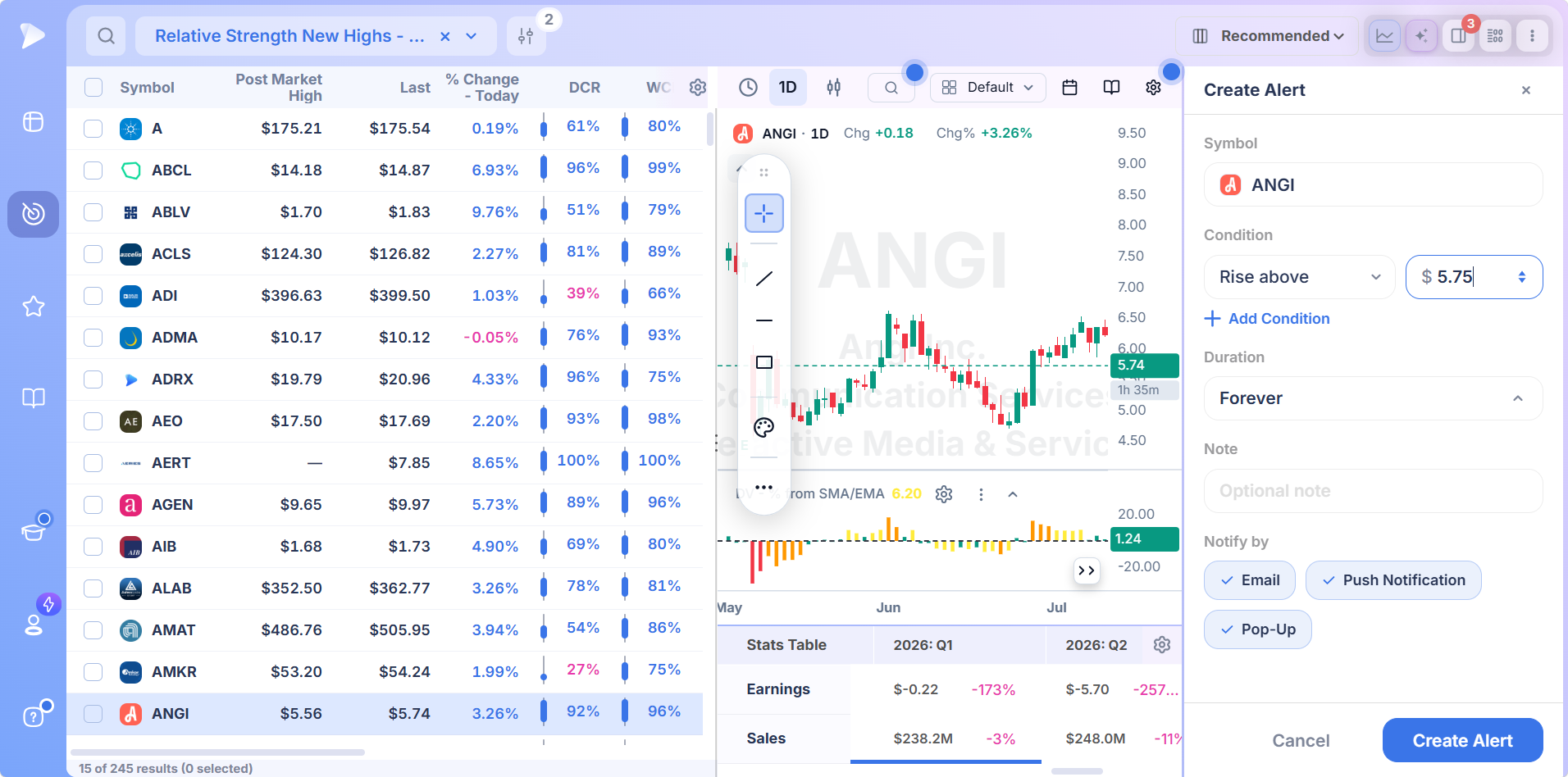Click the Optional note input field
The width and height of the screenshot is (1568, 777).
click(x=1374, y=491)
